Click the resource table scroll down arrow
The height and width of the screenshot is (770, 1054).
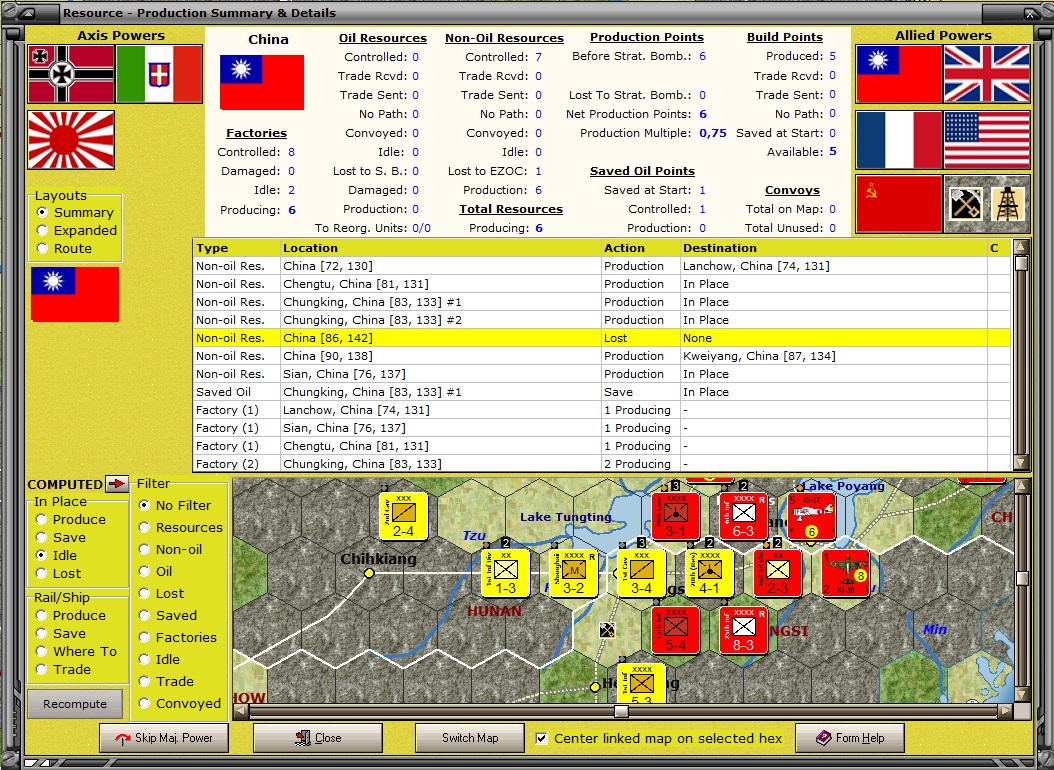click(1021, 462)
